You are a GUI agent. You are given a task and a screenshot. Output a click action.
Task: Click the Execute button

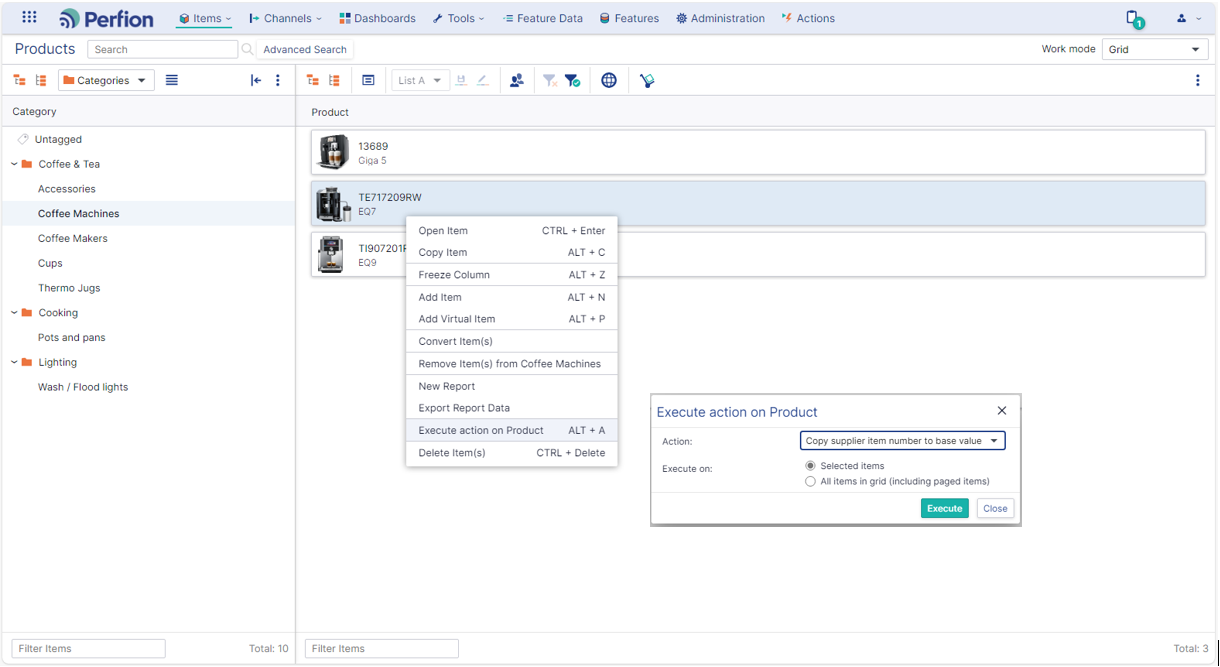click(945, 508)
